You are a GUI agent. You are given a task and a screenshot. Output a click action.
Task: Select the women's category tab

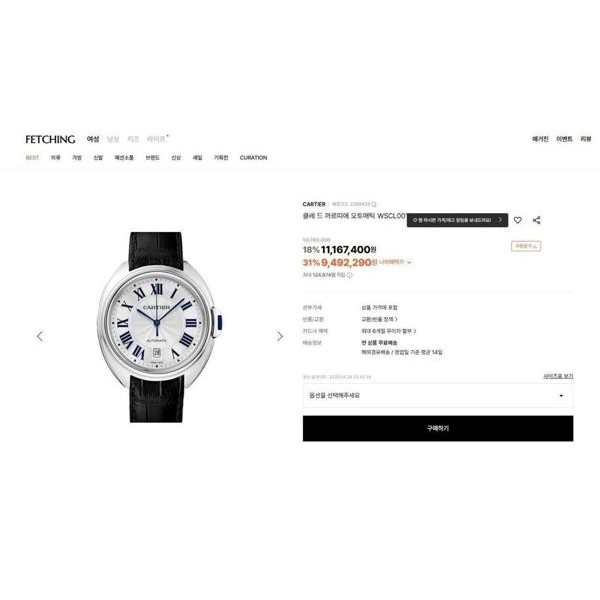(x=93, y=139)
